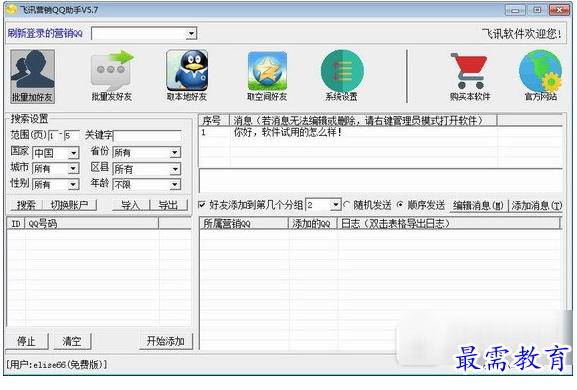Click the 清空 button
This screenshot has width=577, height=390.
[x=72, y=341]
